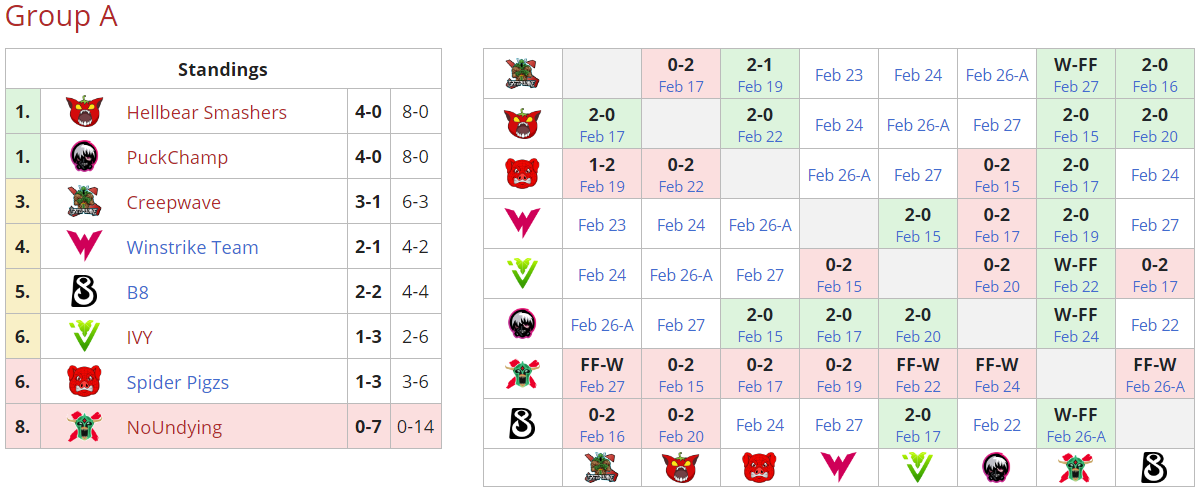
Task: Click the Hellbear Smashers logo in Standings
Action: (85, 112)
